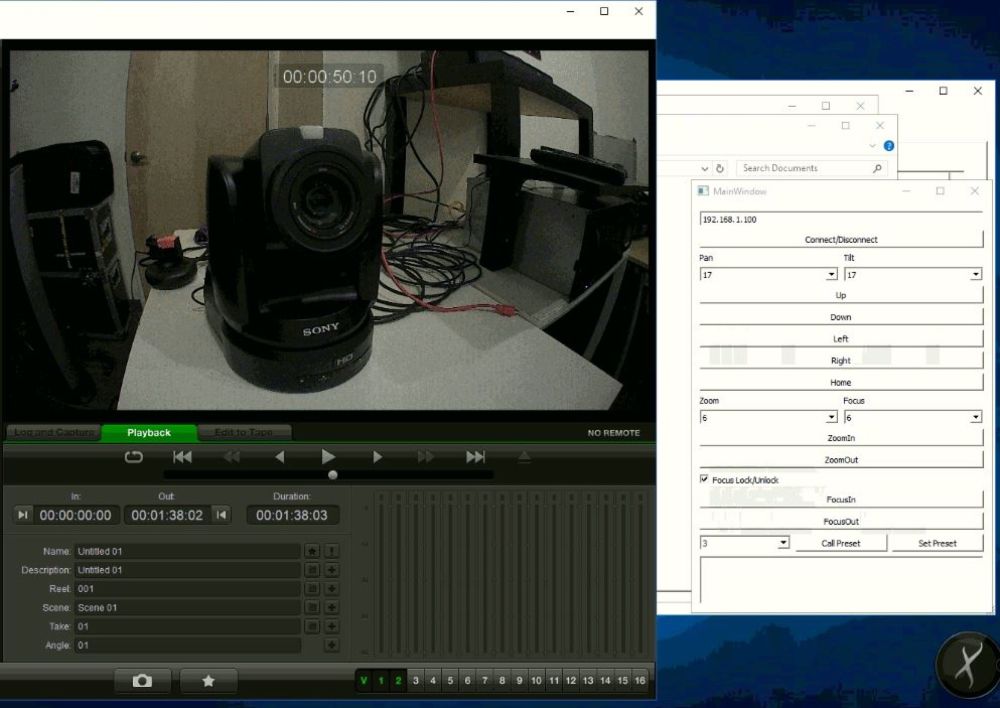Viewport: 1000px width, 708px height.
Task: Enable audio channel 16
Action: click(x=640, y=681)
